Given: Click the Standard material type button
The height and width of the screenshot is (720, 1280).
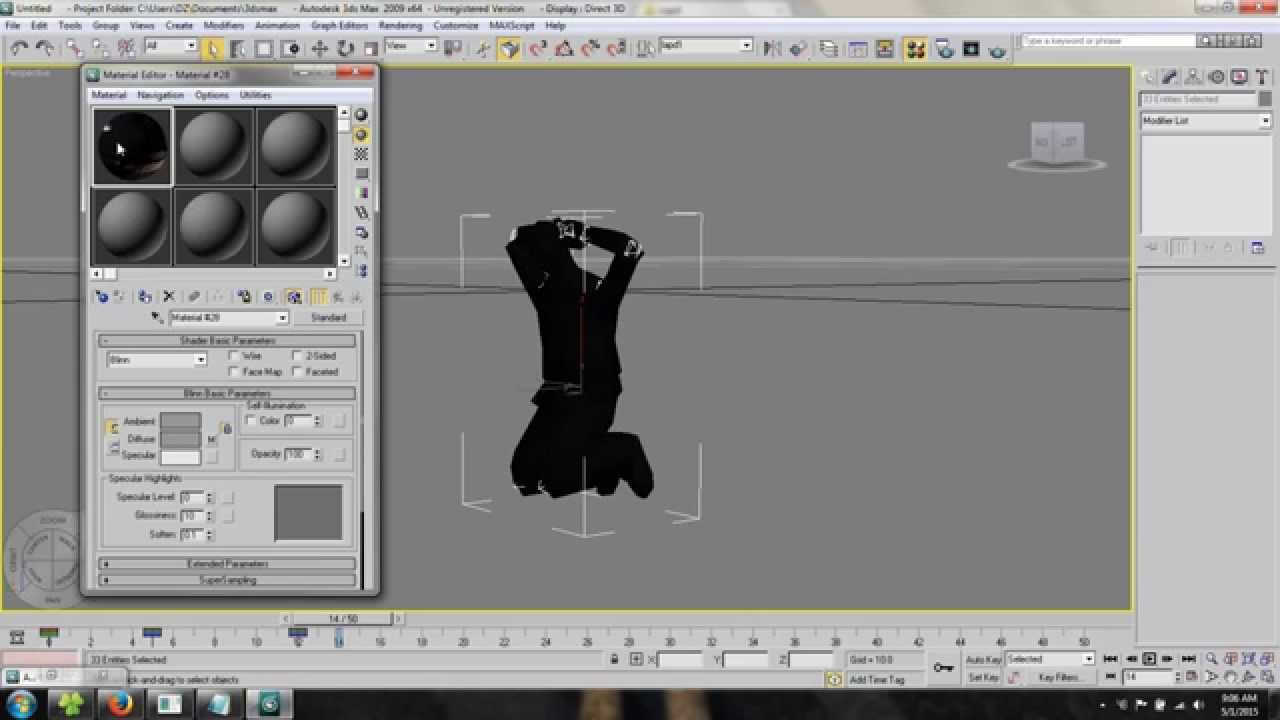Looking at the screenshot, I should 328,317.
